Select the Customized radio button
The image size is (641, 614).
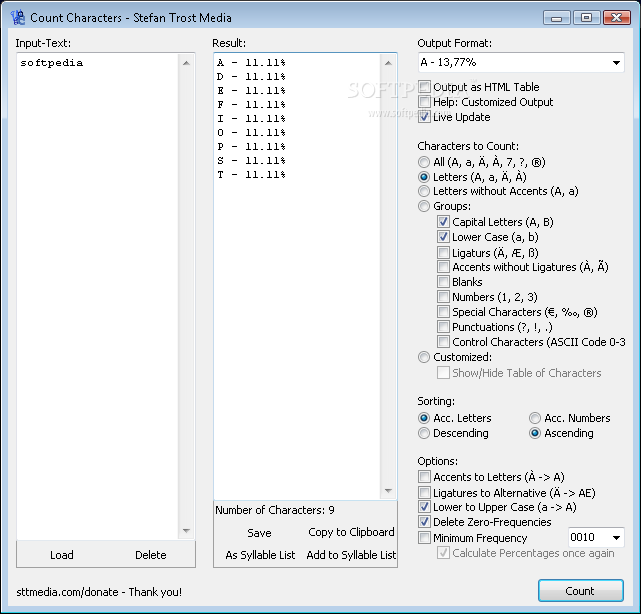click(424, 357)
